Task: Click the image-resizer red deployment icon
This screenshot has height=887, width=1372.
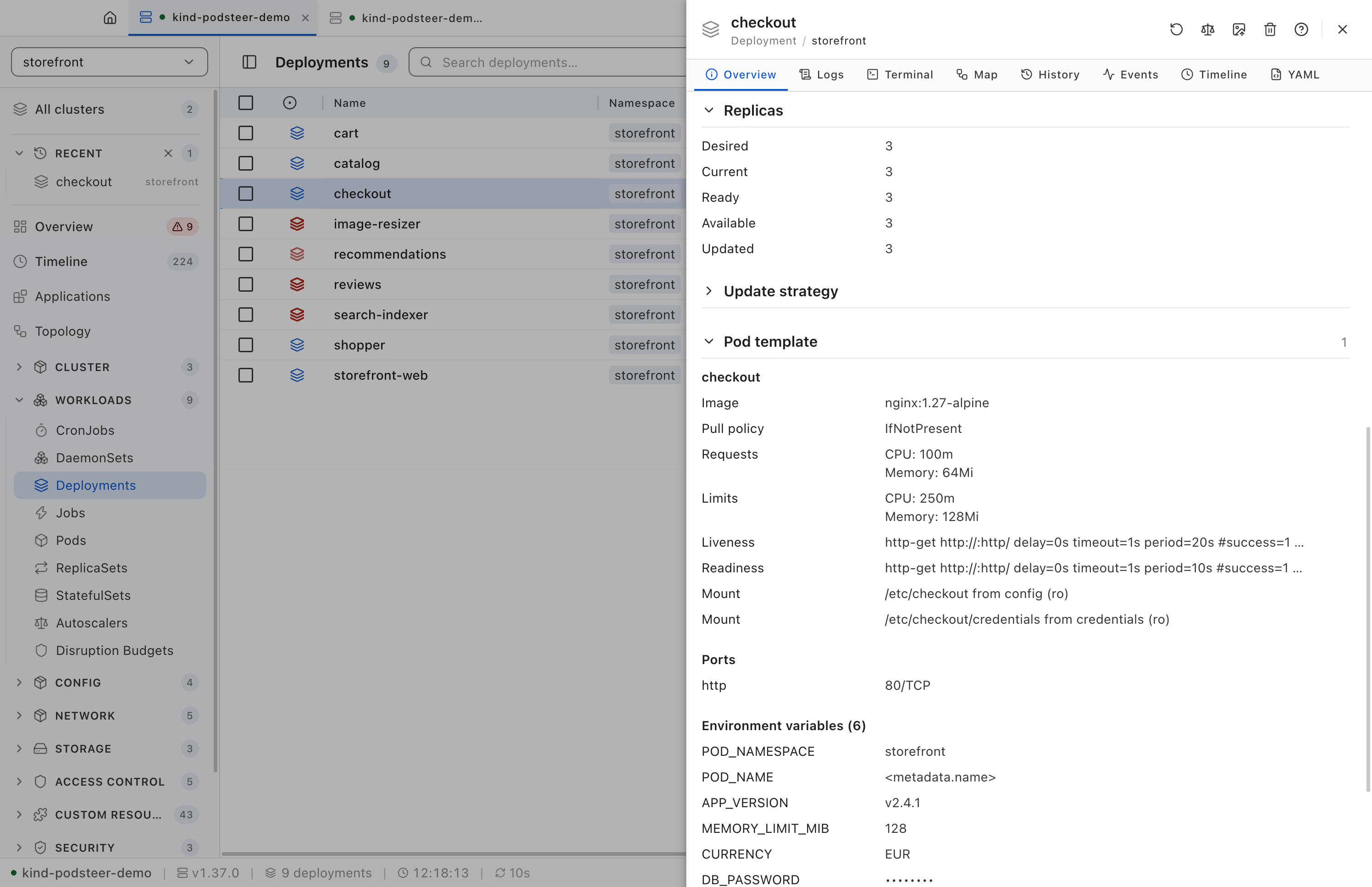Action: pos(297,224)
